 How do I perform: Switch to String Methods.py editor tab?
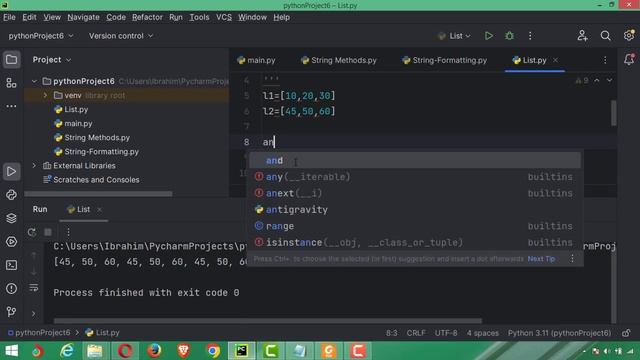(x=339, y=60)
